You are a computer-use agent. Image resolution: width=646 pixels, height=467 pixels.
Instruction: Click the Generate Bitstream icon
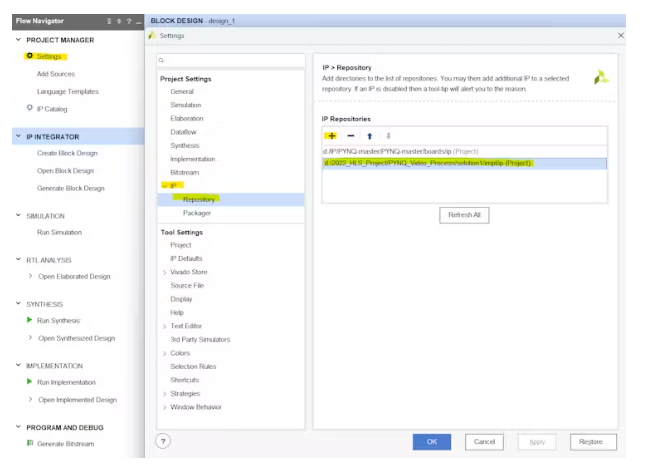(x=29, y=443)
